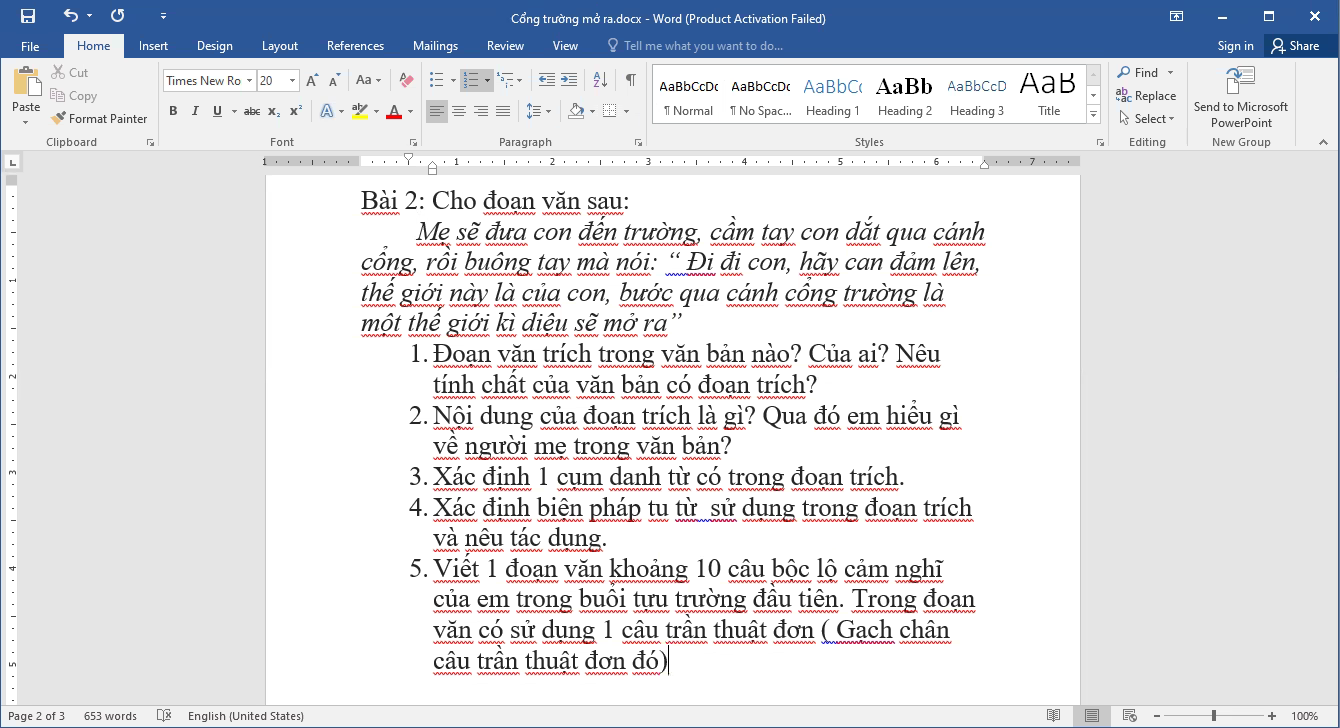Viewport: 1340px width, 728px height.
Task: Clear all formatting eraser icon
Action: pyautogui.click(x=406, y=80)
